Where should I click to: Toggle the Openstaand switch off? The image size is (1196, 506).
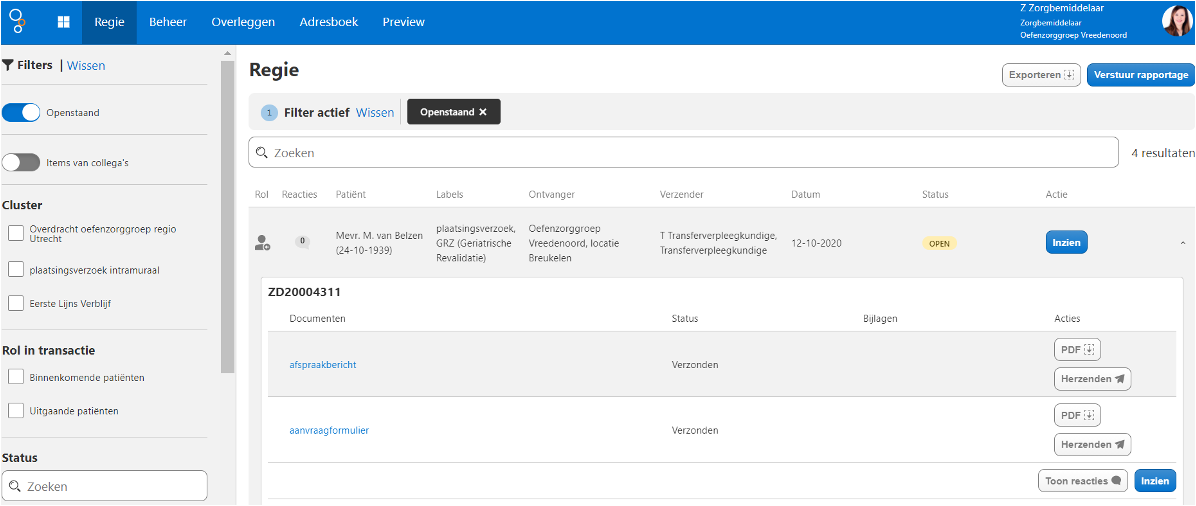click(21, 113)
